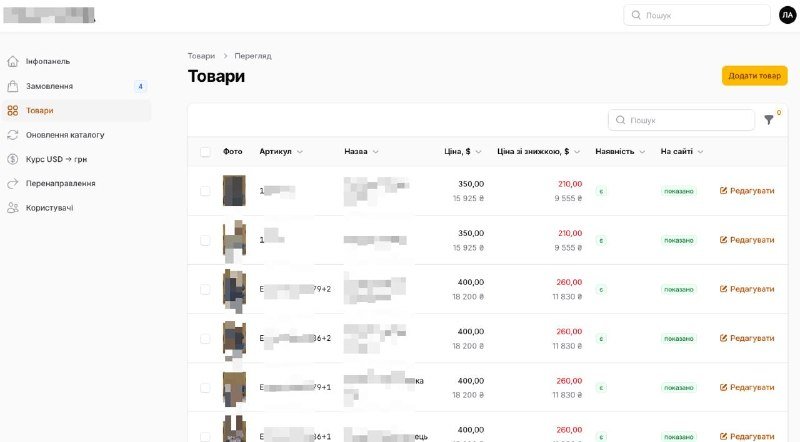Open the first product photo thumbnail
This screenshot has width=800, height=442.
(234, 190)
